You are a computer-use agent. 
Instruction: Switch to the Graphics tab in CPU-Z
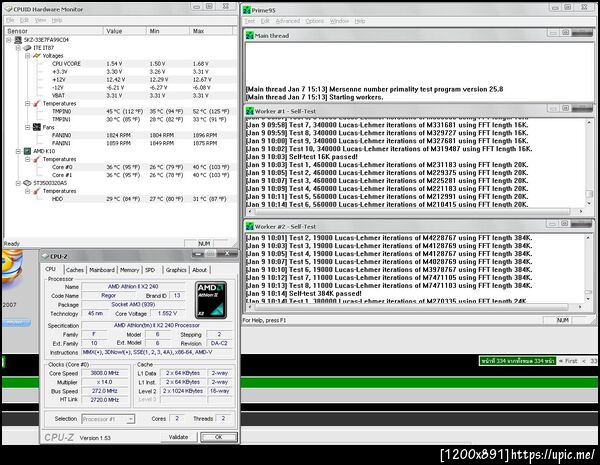pos(176,270)
